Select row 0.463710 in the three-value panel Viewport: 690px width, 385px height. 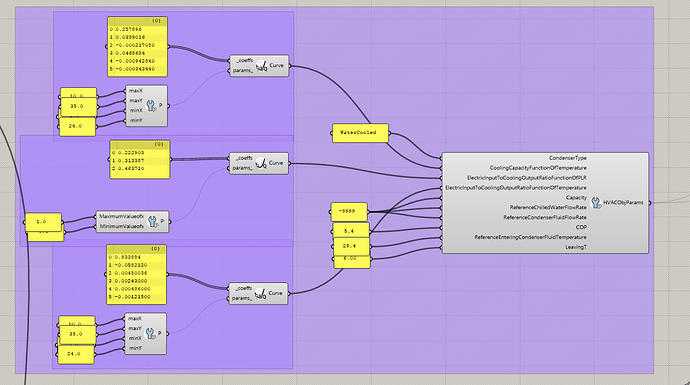[140, 169]
